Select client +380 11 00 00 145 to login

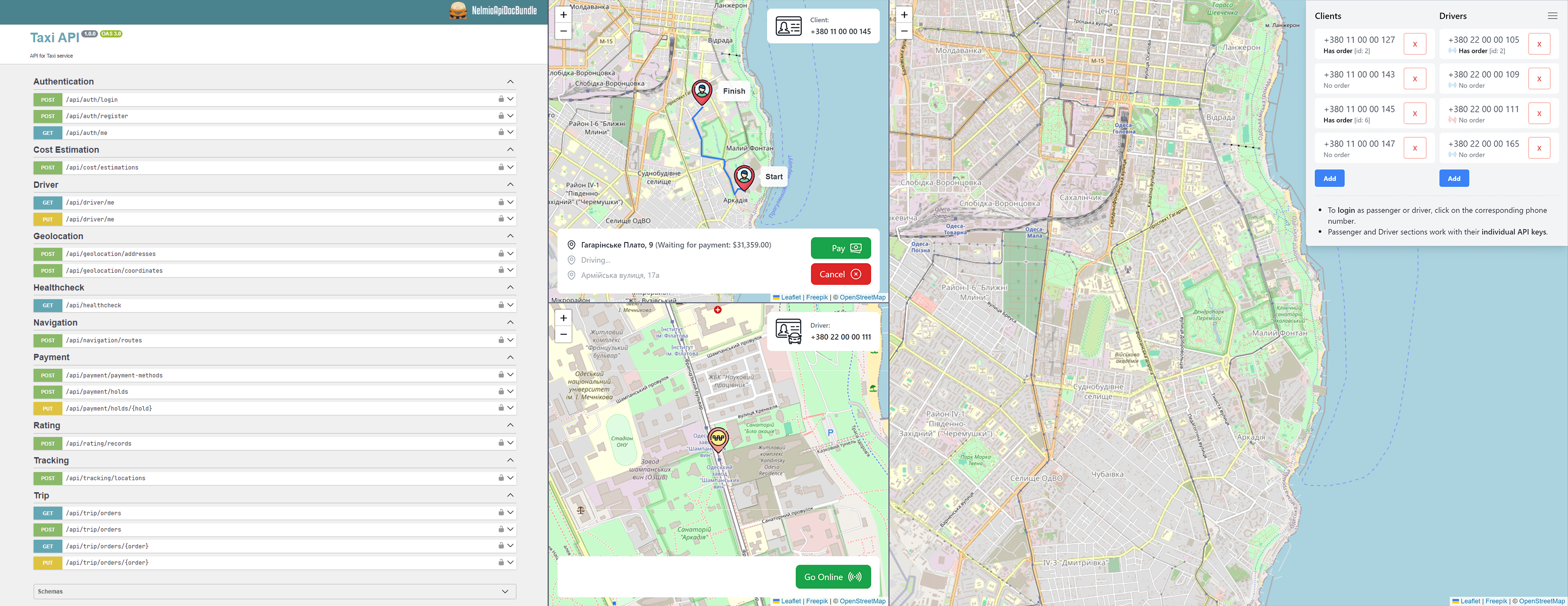[x=1359, y=109]
